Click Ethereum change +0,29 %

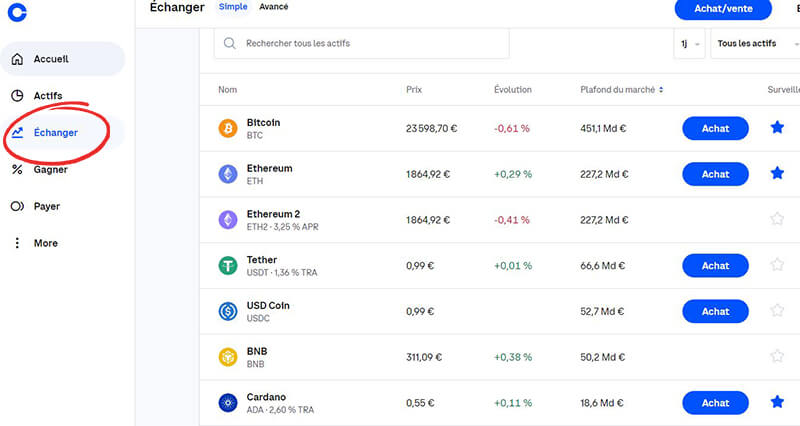513,174
